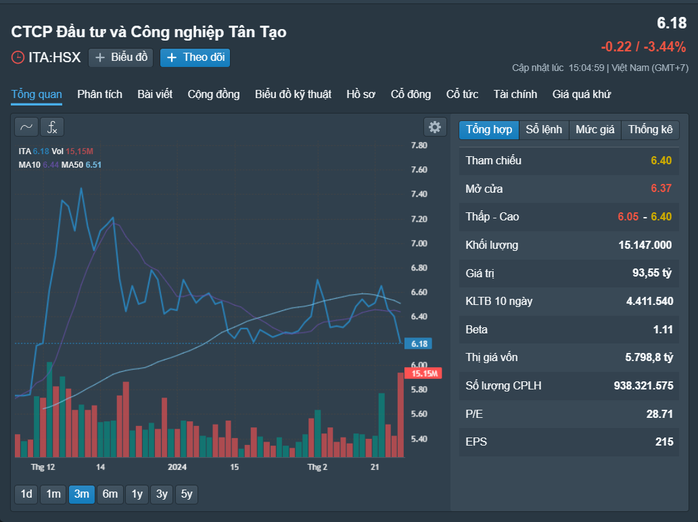The image size is (698, 522).
Task: Click the company name CTCP Đầu tư heading
Action: [x=149, y=32]
